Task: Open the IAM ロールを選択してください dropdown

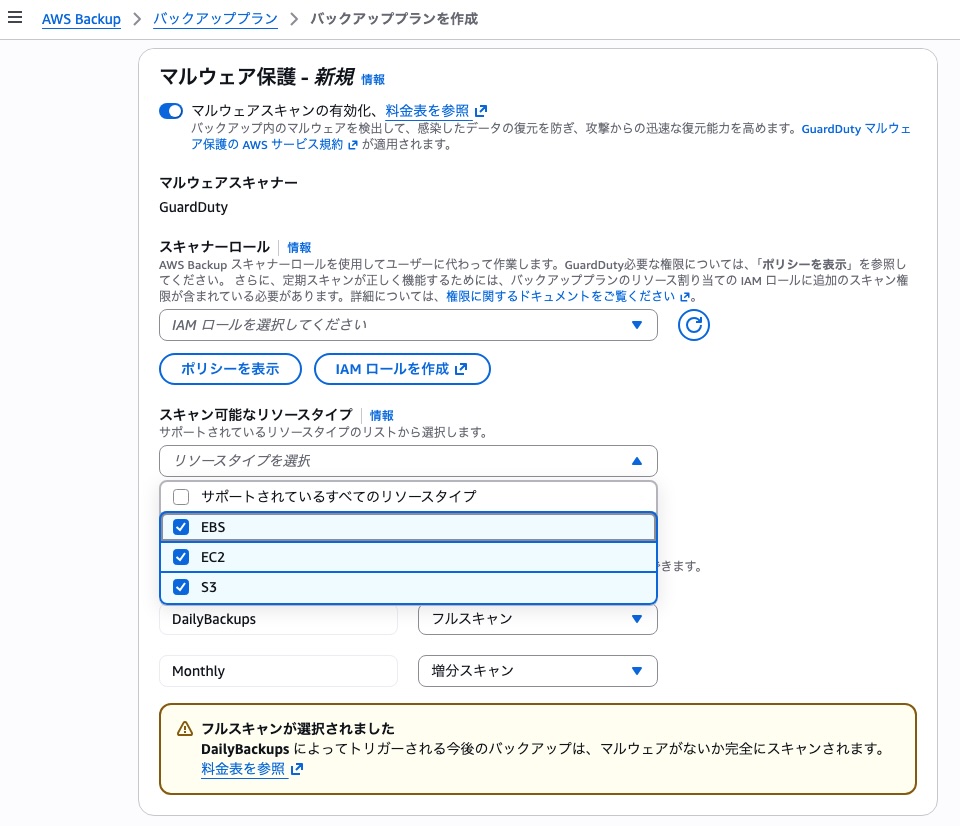Action: pyautogui.click(x=408, y=325)
